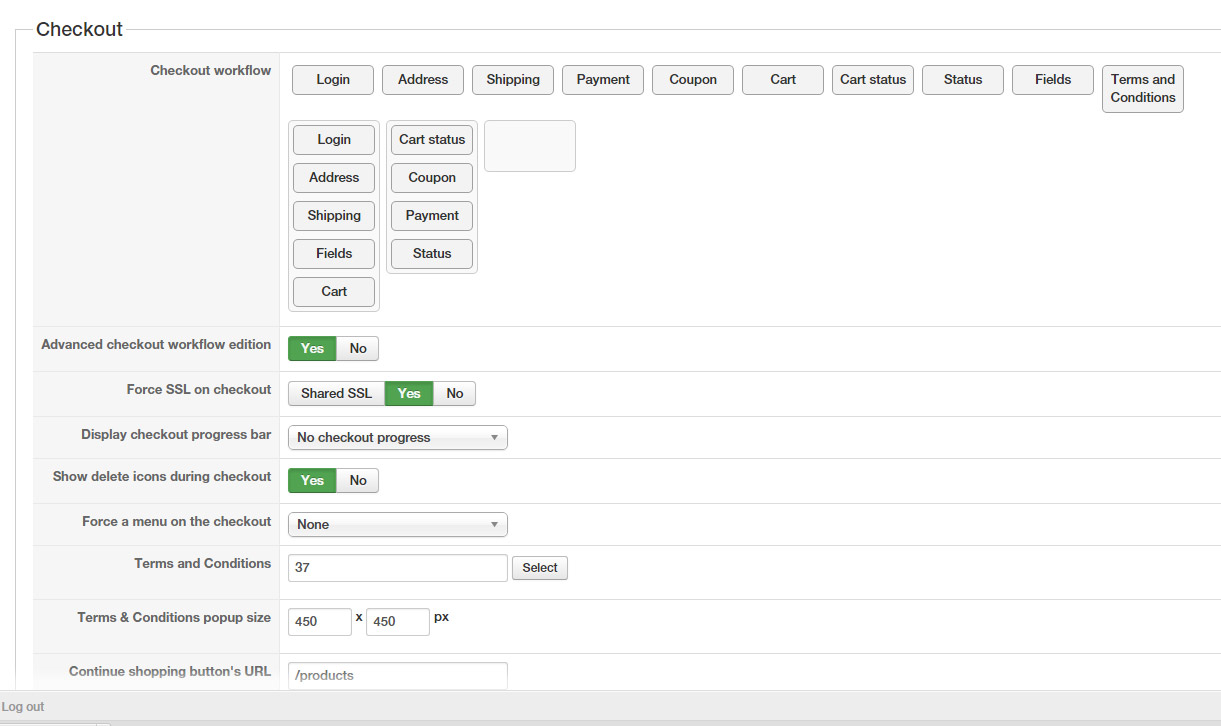Image resolution: width=1221 pixels, height=726 pixels.
Task: Disable Show delete icons during checkout
Action: coord(358,481)
